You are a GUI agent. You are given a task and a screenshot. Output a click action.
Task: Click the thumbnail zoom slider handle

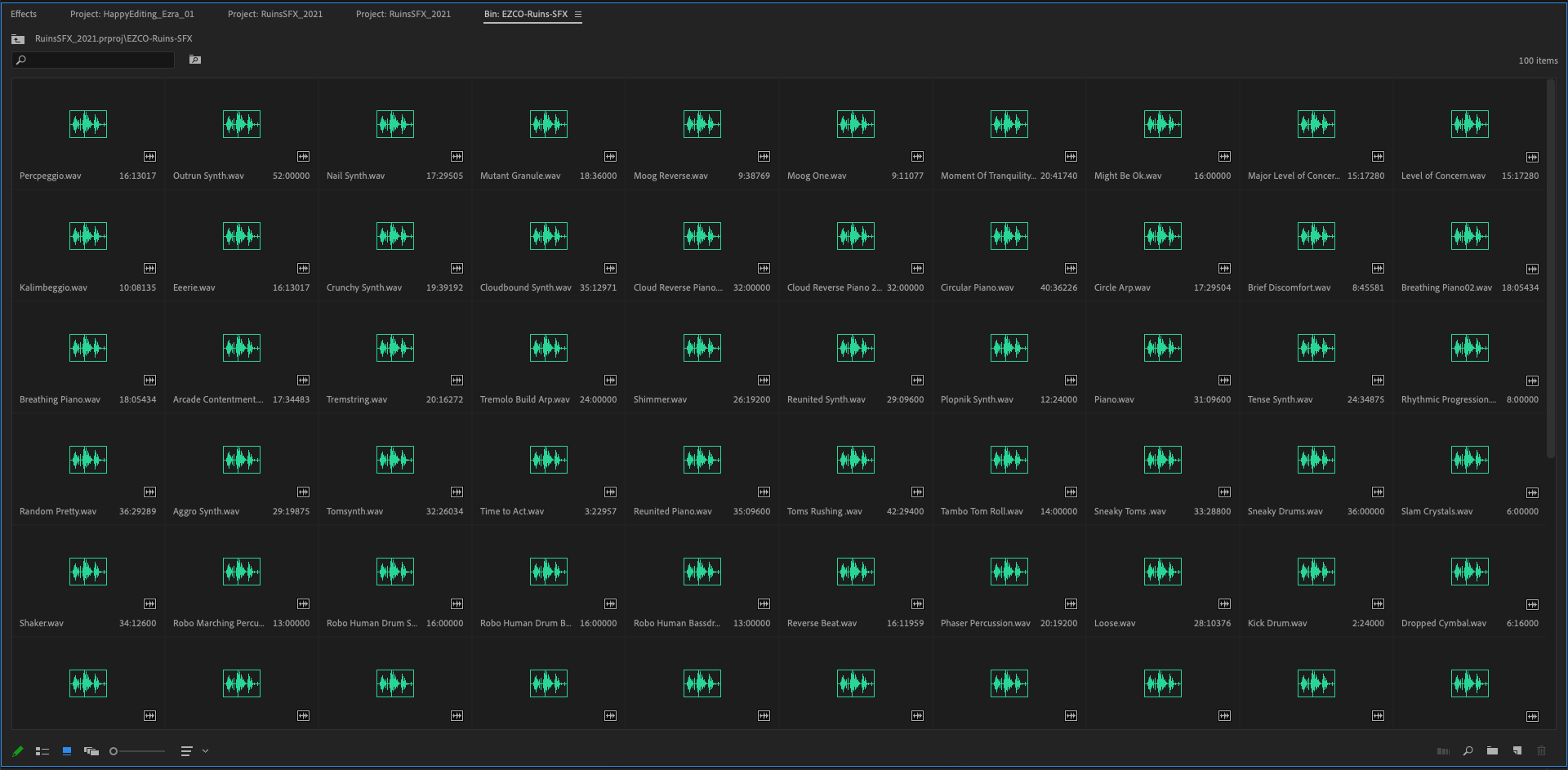[x=114, y=751]
